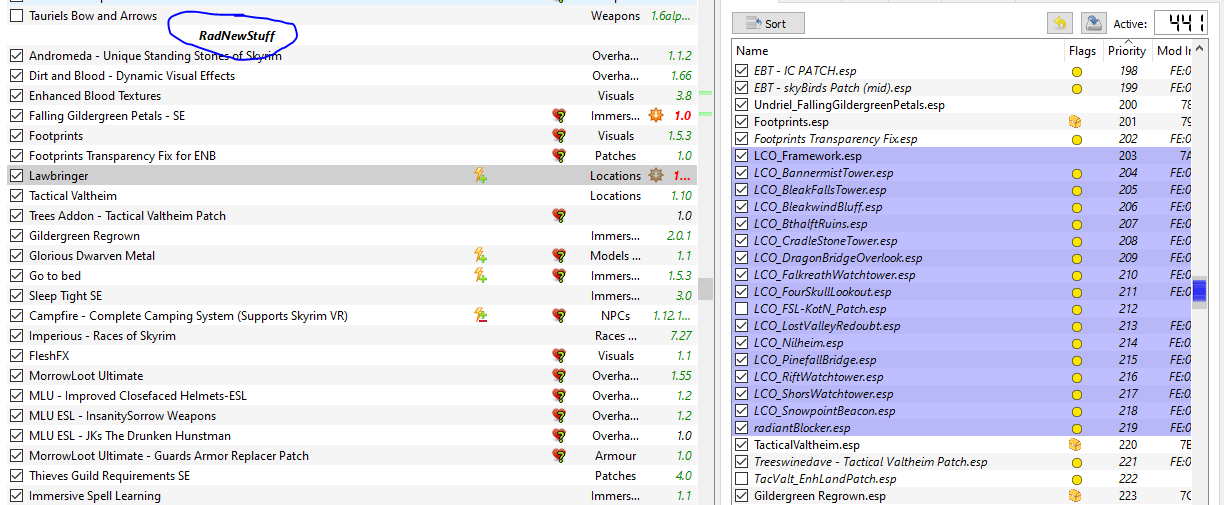The height and width of the screenshot is (505, 1224).
Task: Click the heart flag icon on FleshFX row
Action: point(560,356)
